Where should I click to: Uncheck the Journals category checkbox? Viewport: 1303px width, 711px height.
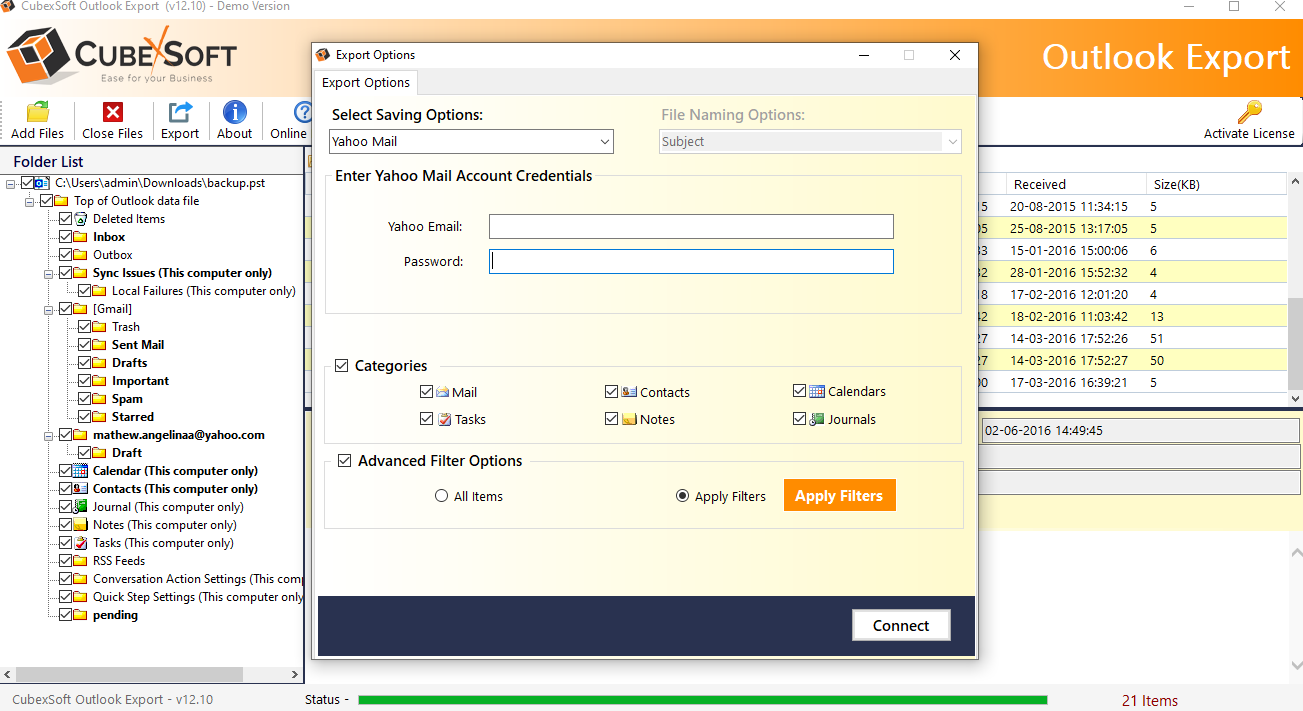(800, 419)
